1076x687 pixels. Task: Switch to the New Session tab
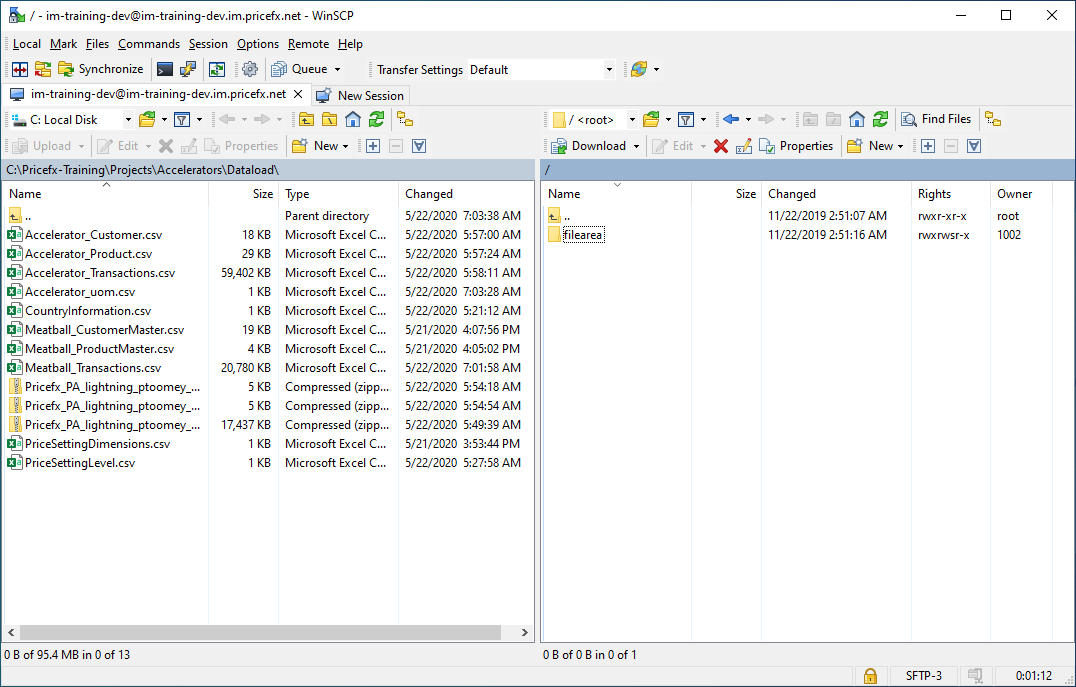361,96
